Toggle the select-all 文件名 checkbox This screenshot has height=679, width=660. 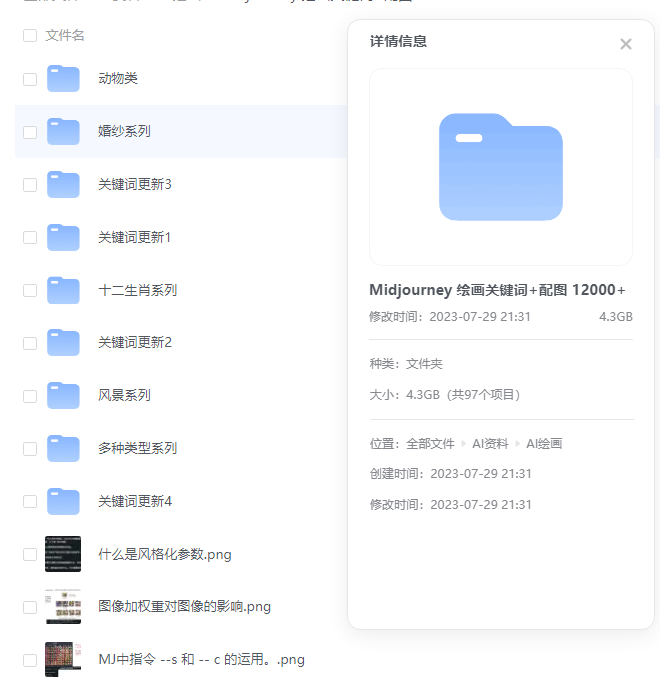point(30,36)
